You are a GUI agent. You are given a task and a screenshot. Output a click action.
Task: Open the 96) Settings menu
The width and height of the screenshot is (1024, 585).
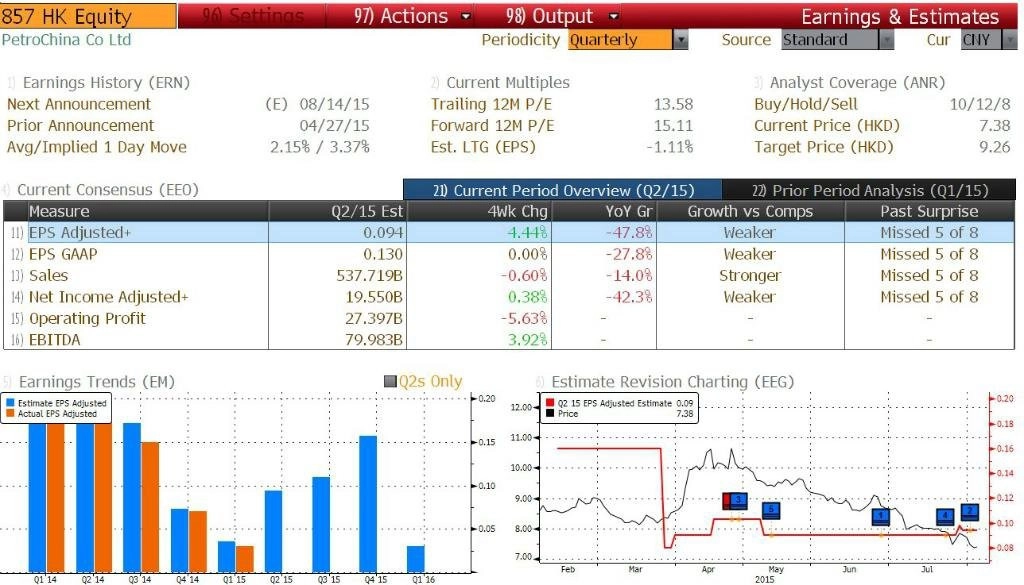click(253, 16)
